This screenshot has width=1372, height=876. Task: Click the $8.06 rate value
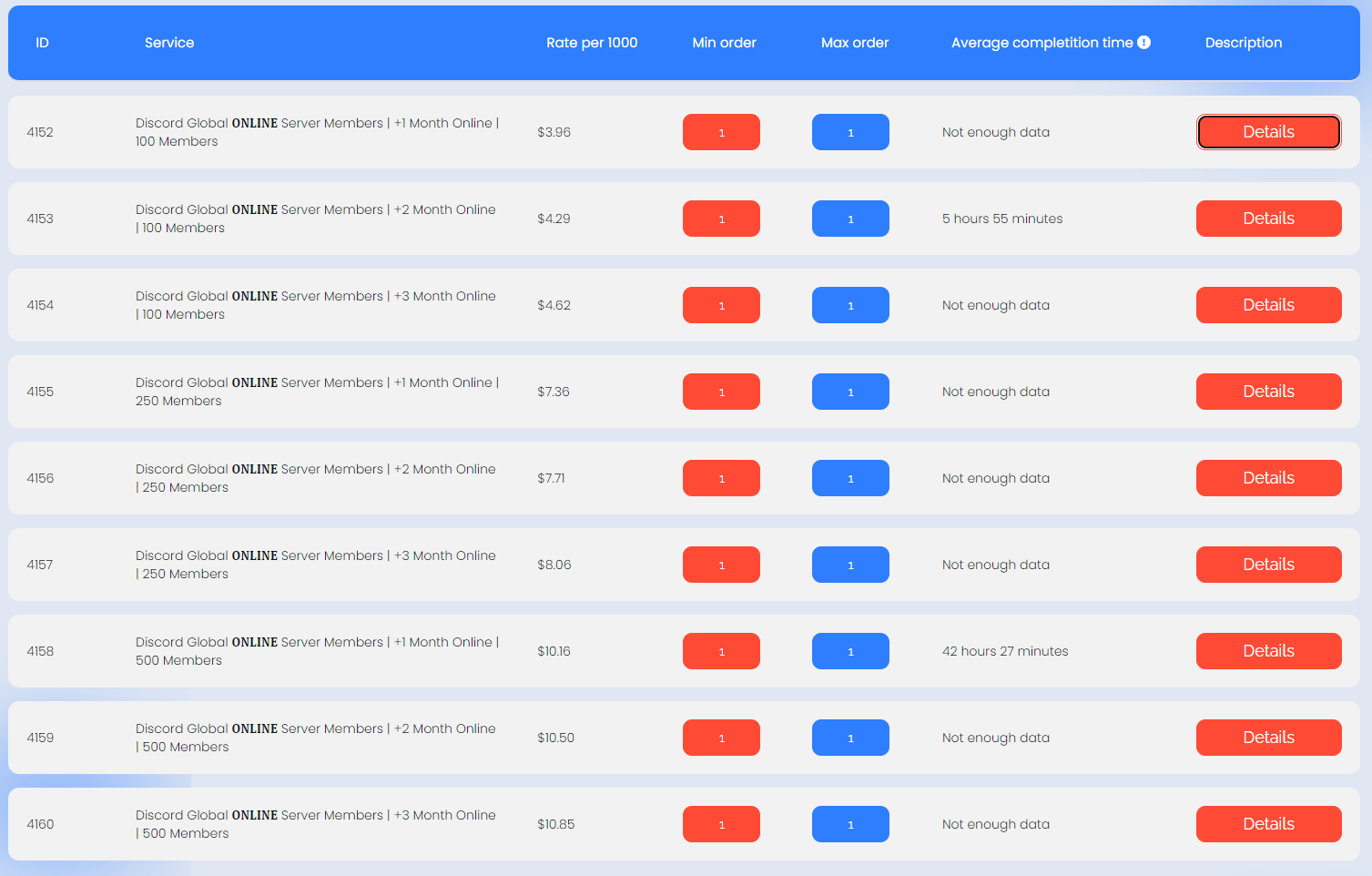(554, 565)
